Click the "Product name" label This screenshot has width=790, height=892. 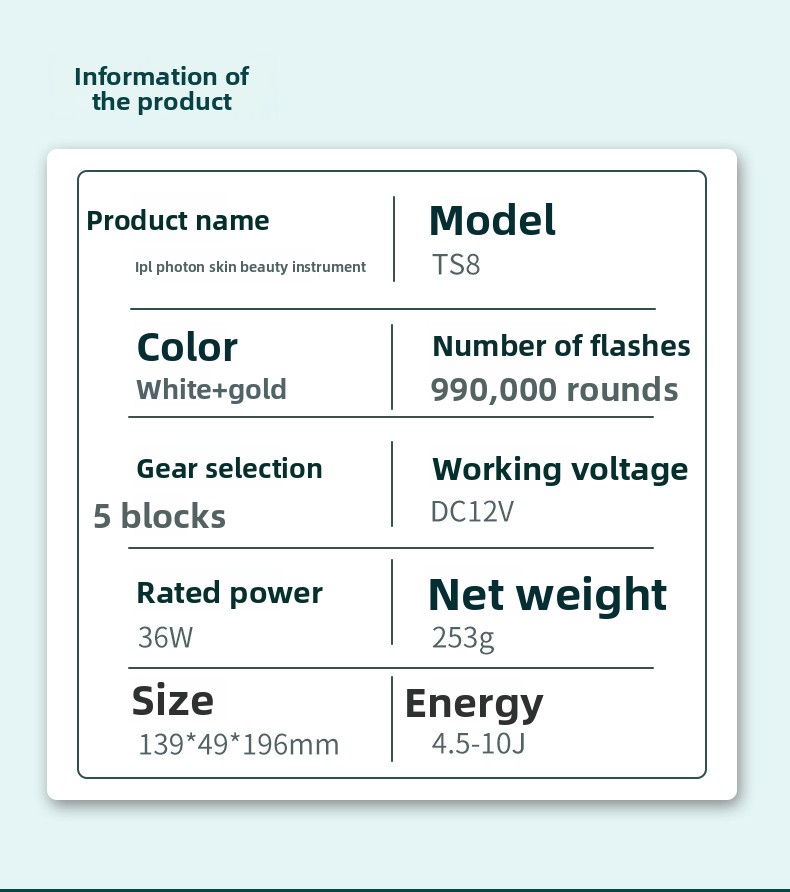click(178, 220)
